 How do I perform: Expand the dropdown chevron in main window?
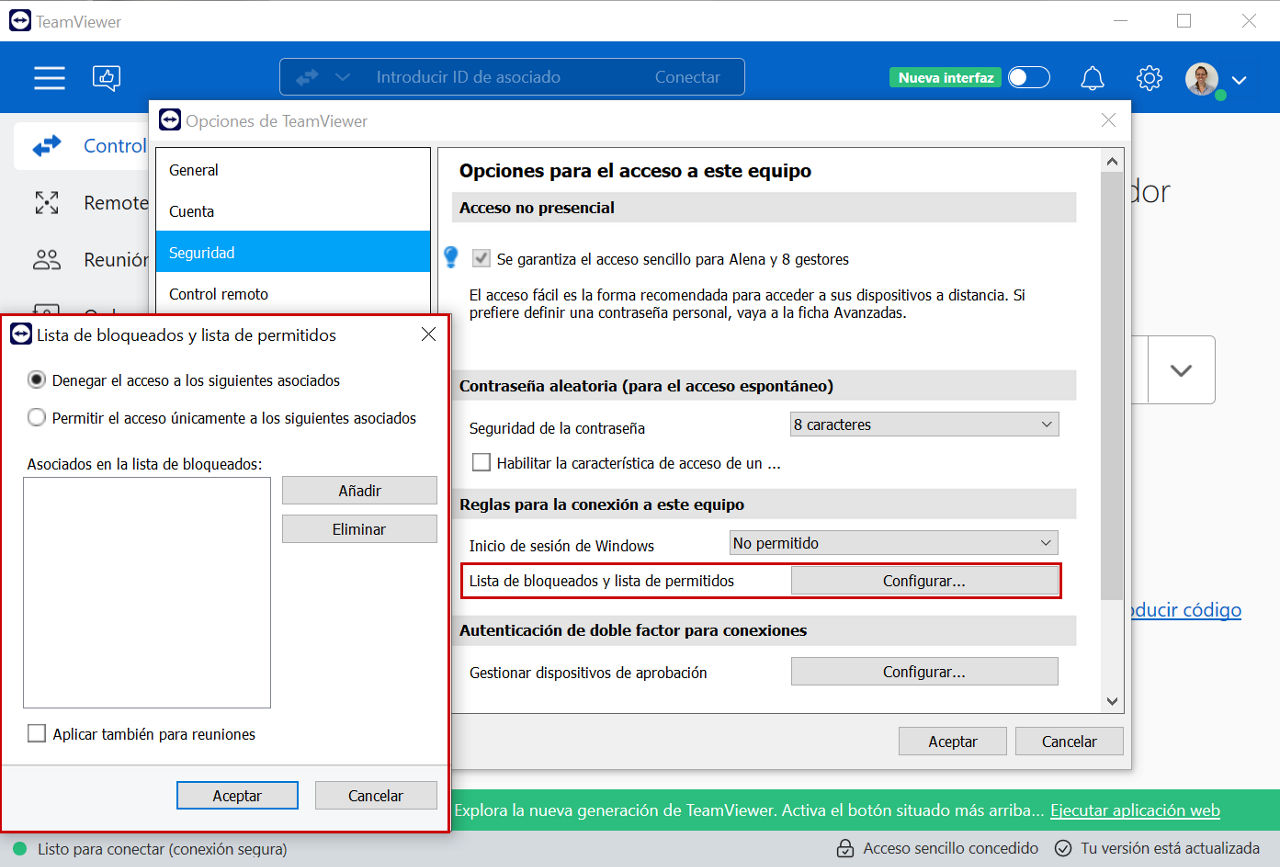coord(1181,370)
